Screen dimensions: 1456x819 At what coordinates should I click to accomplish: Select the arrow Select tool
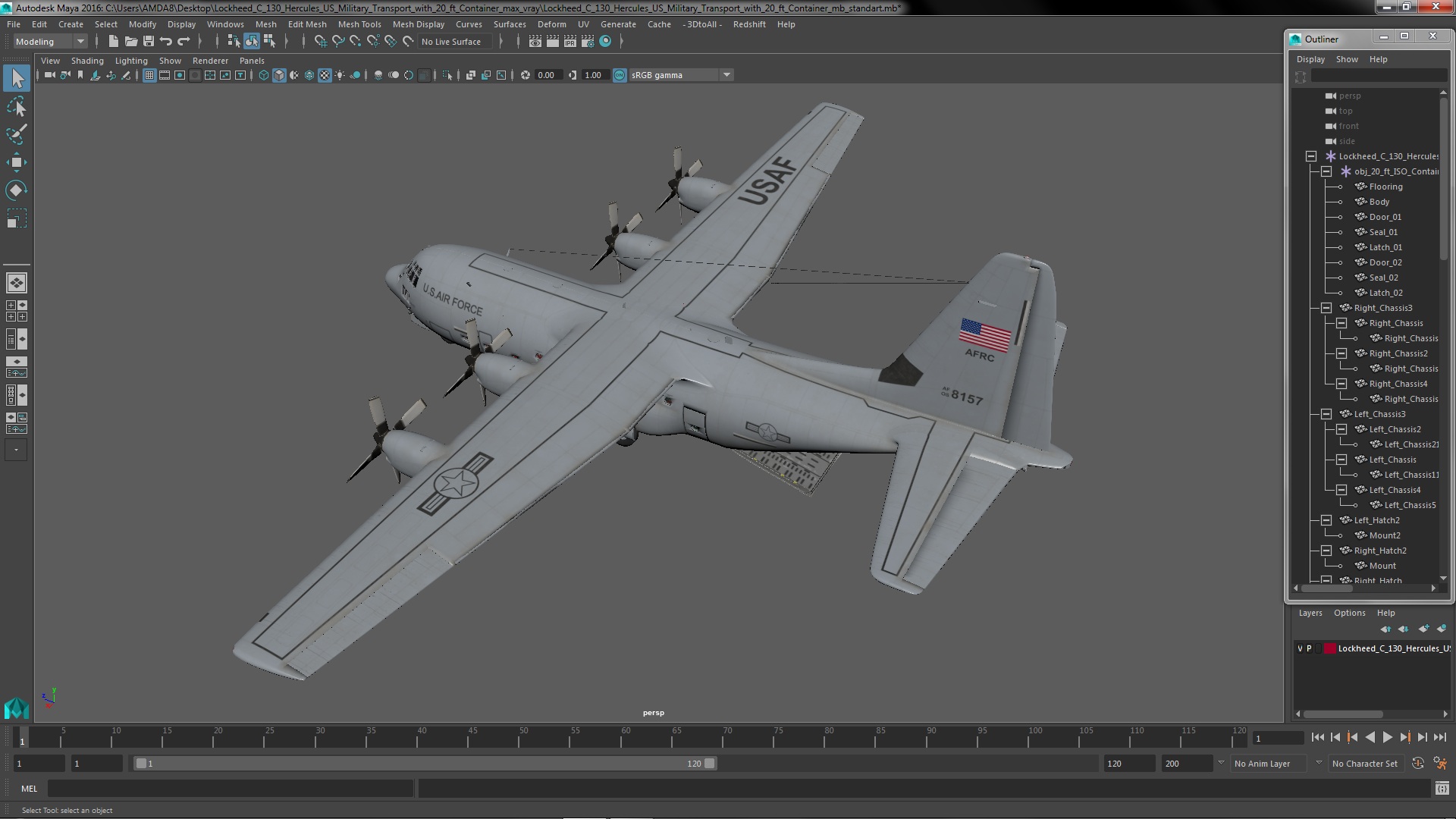coord(17,78)
